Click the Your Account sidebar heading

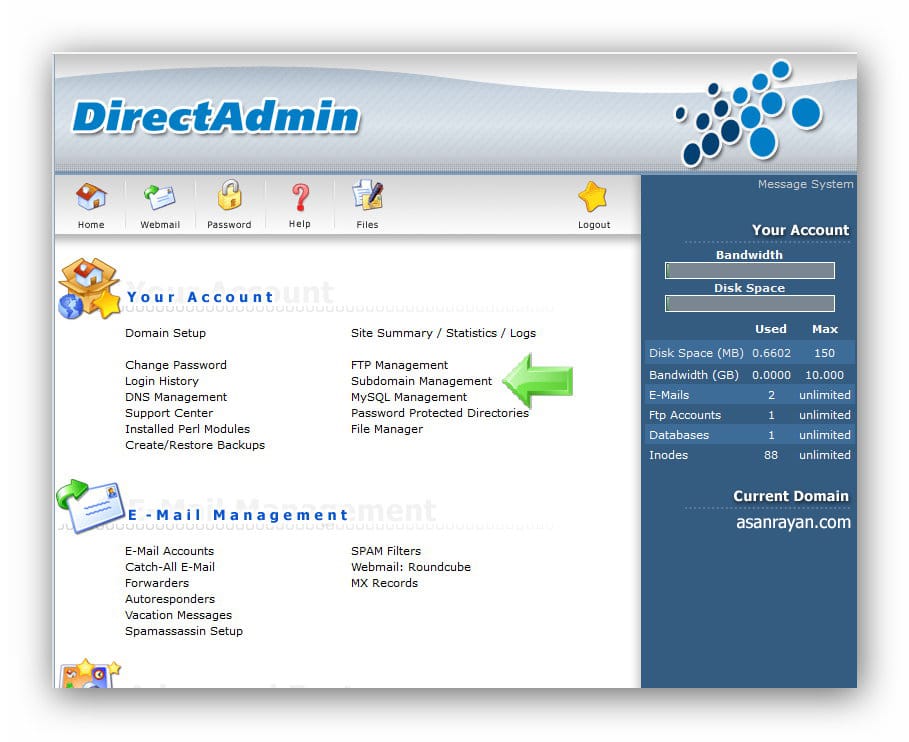801,230
